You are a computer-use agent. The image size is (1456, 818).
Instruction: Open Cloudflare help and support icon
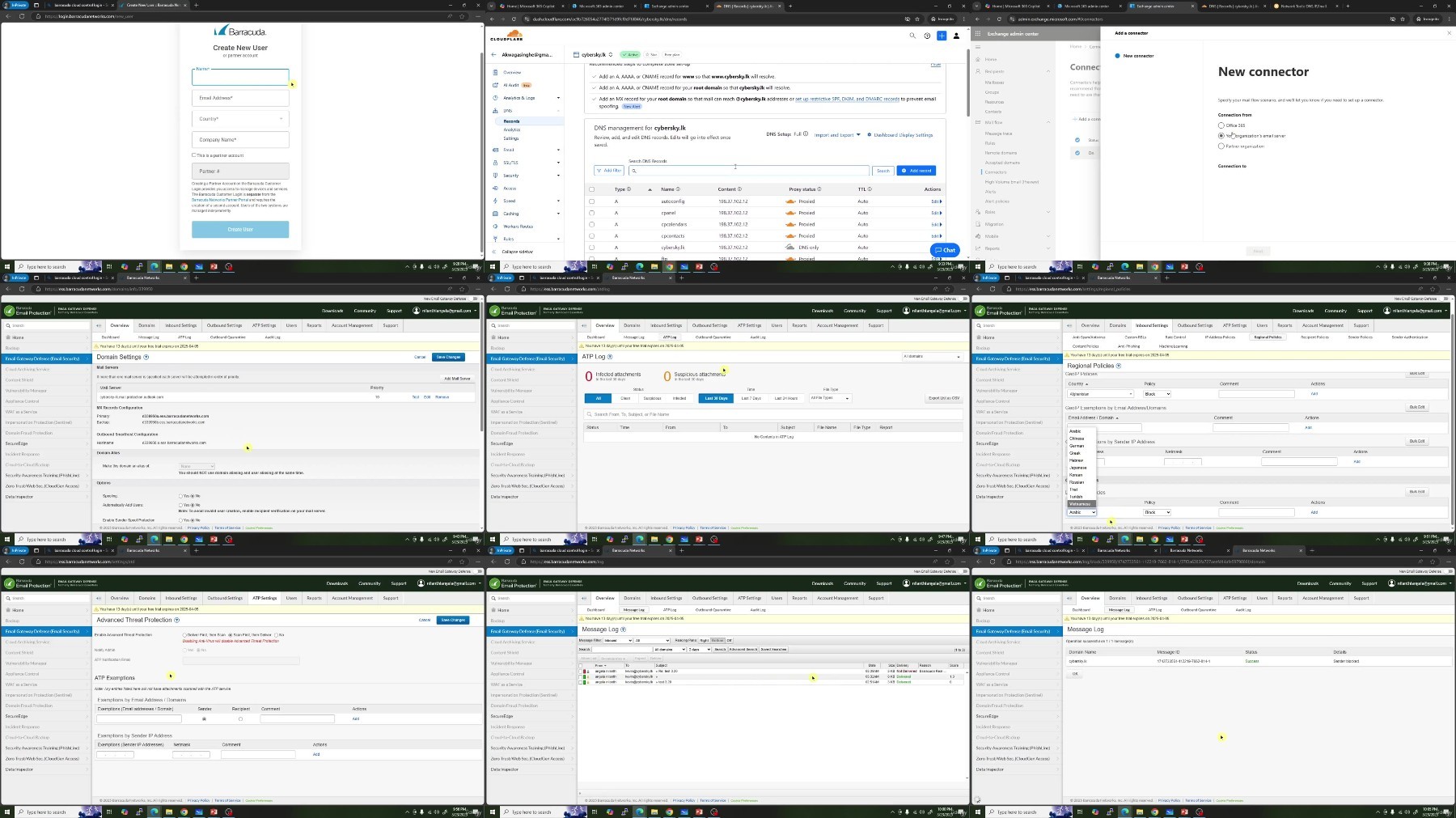(x=927, y=36)
